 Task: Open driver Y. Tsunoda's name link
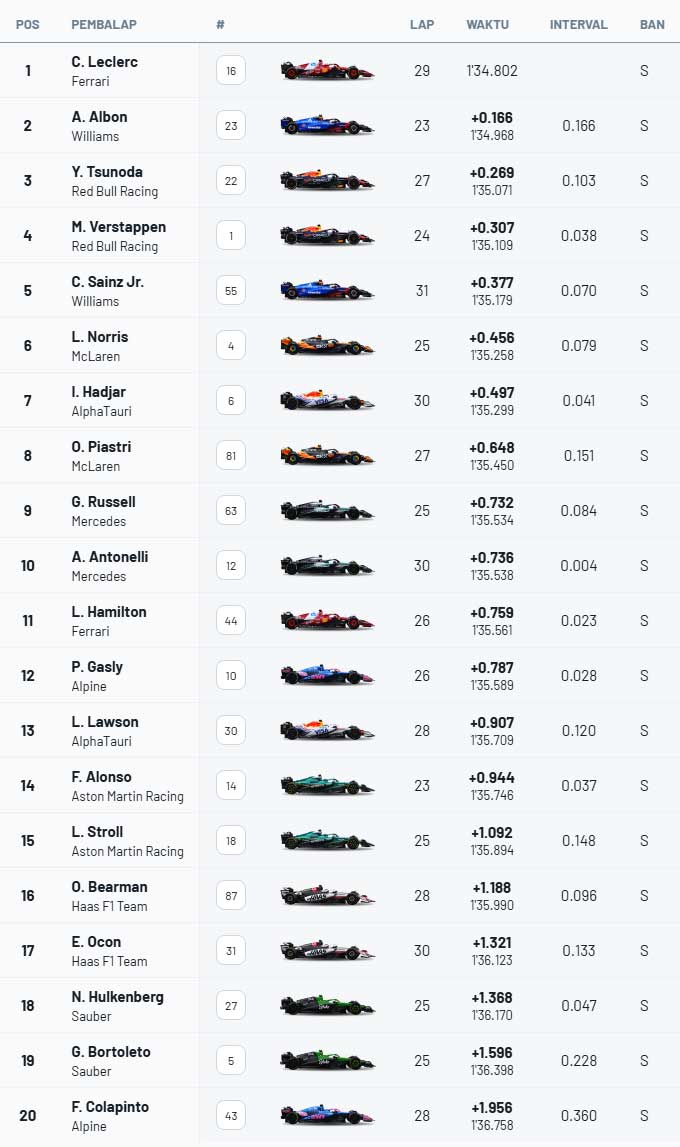[x=107, y=172]
